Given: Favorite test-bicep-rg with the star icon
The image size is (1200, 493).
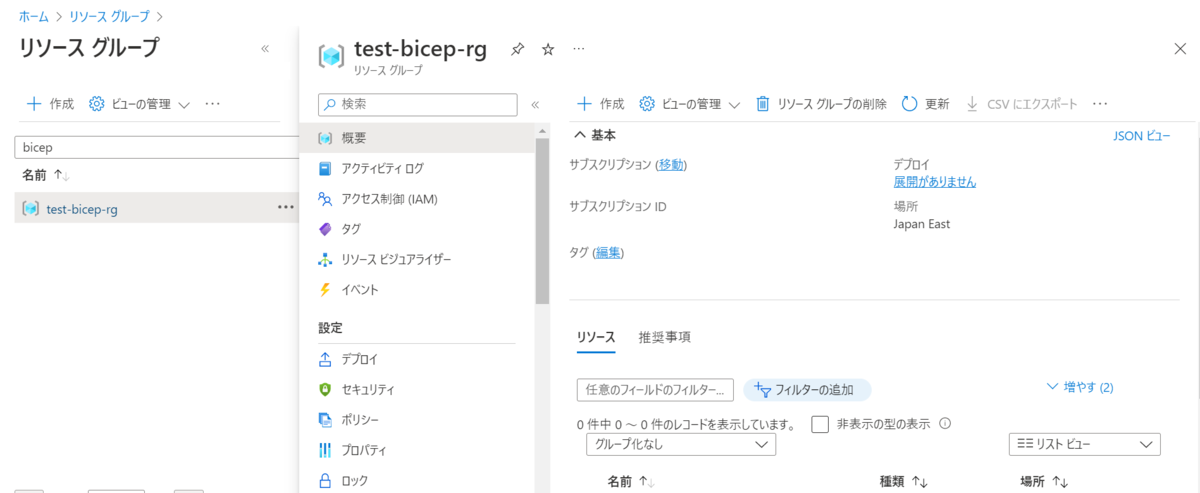Looking at the screenshot, I should click(x=548, y=49).
